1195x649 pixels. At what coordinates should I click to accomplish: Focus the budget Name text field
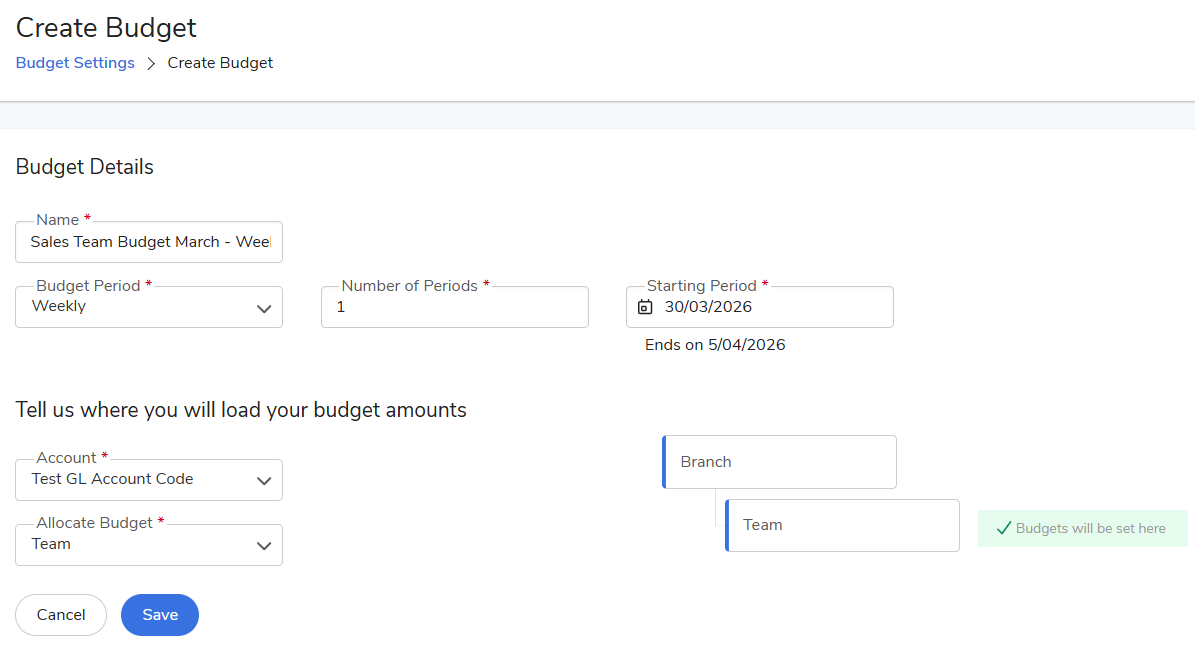coord(149,242)
